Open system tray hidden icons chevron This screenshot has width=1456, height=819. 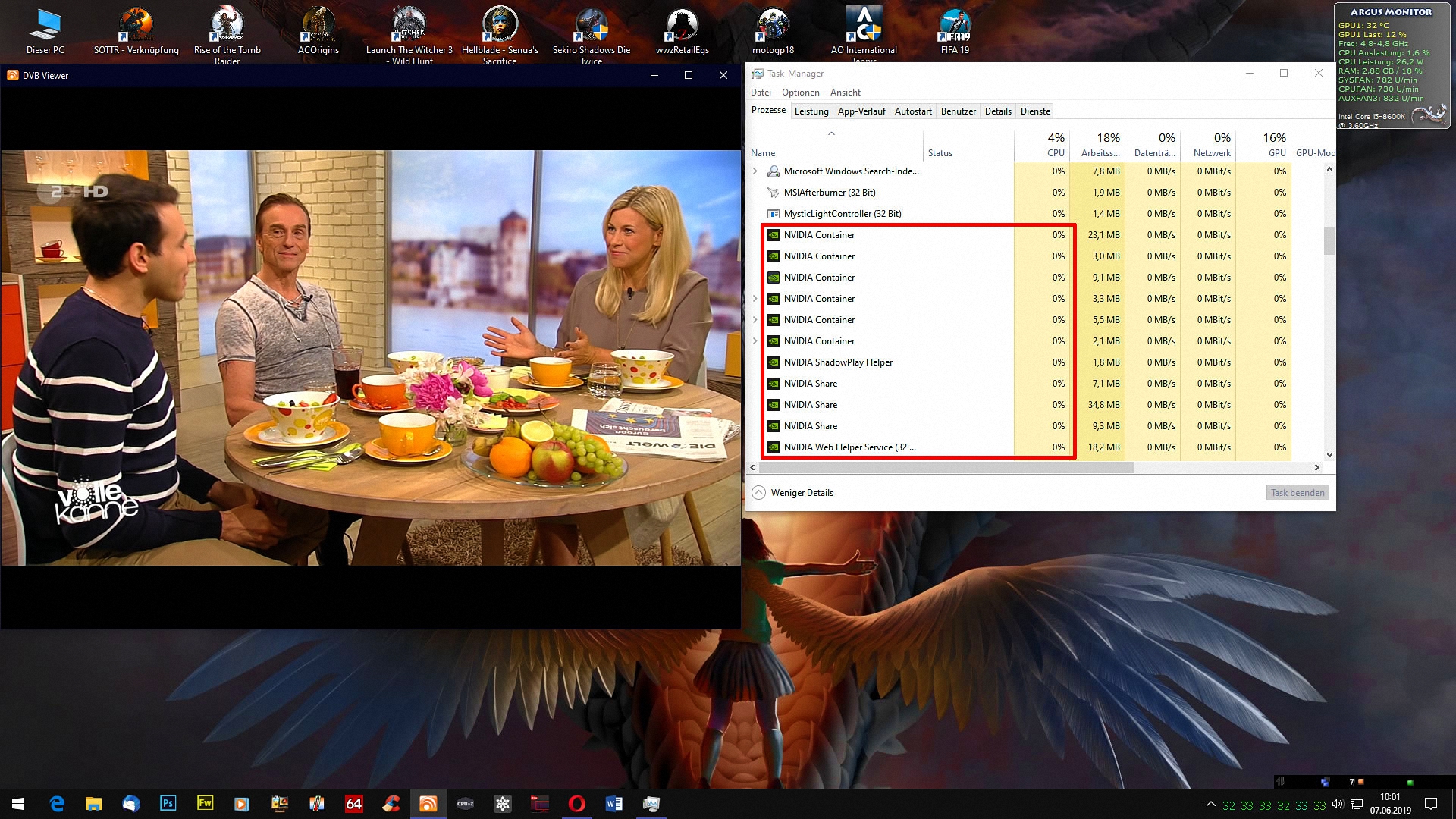pos(1210,804)
